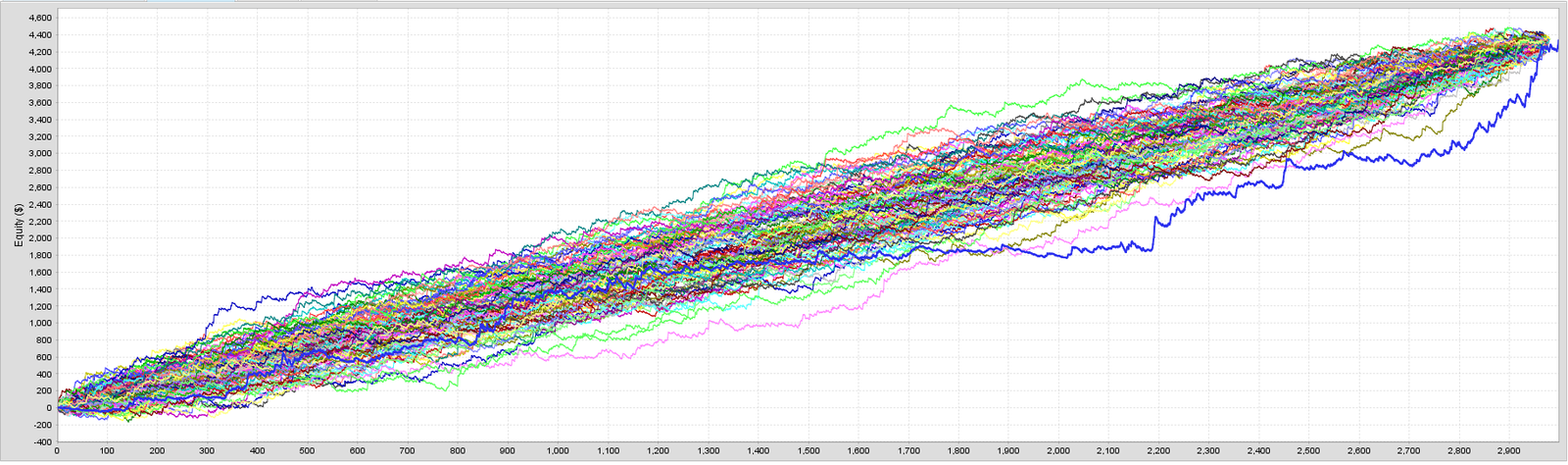Click the 1,000 value on the equity axis
Screen dimensions: 1568x465
click(x=39, y=323)
